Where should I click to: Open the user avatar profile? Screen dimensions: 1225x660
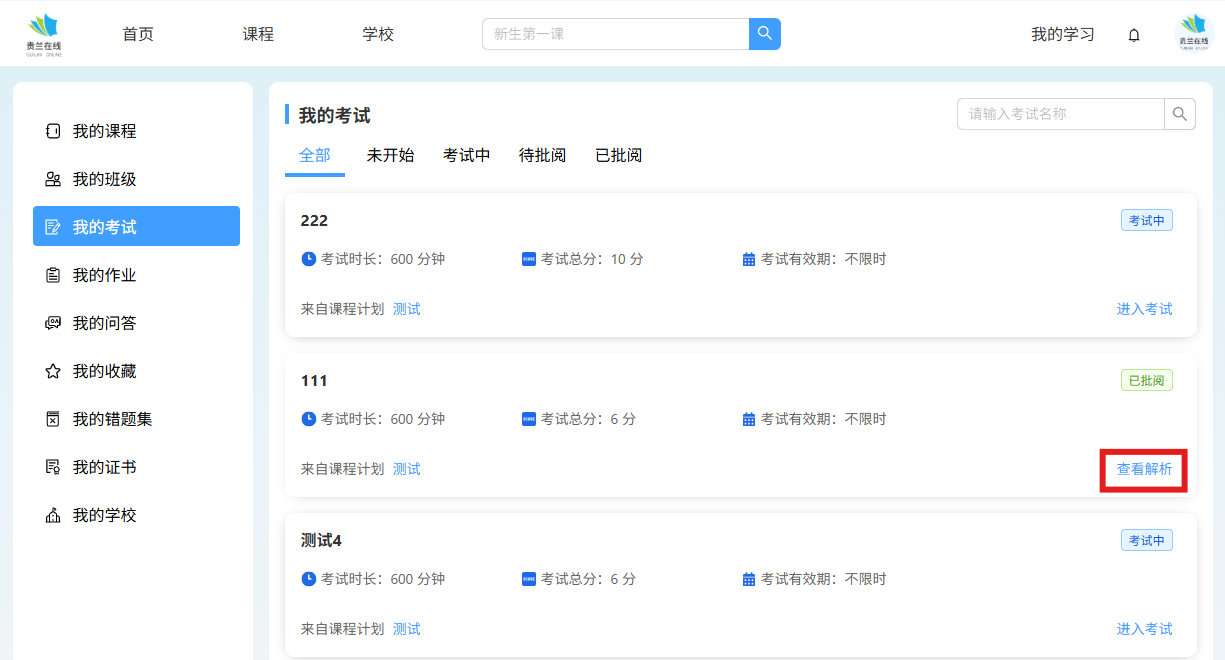click(1193, 34)
